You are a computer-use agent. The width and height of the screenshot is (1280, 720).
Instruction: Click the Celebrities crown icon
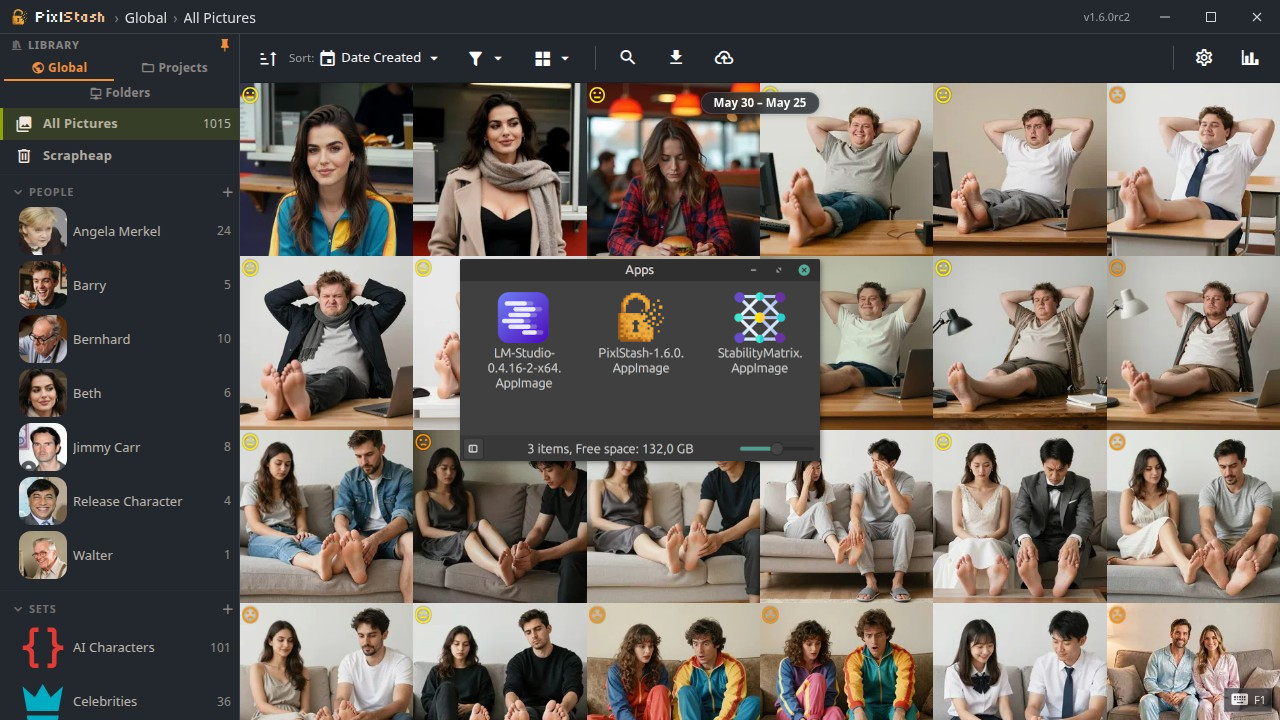point(43,702)
